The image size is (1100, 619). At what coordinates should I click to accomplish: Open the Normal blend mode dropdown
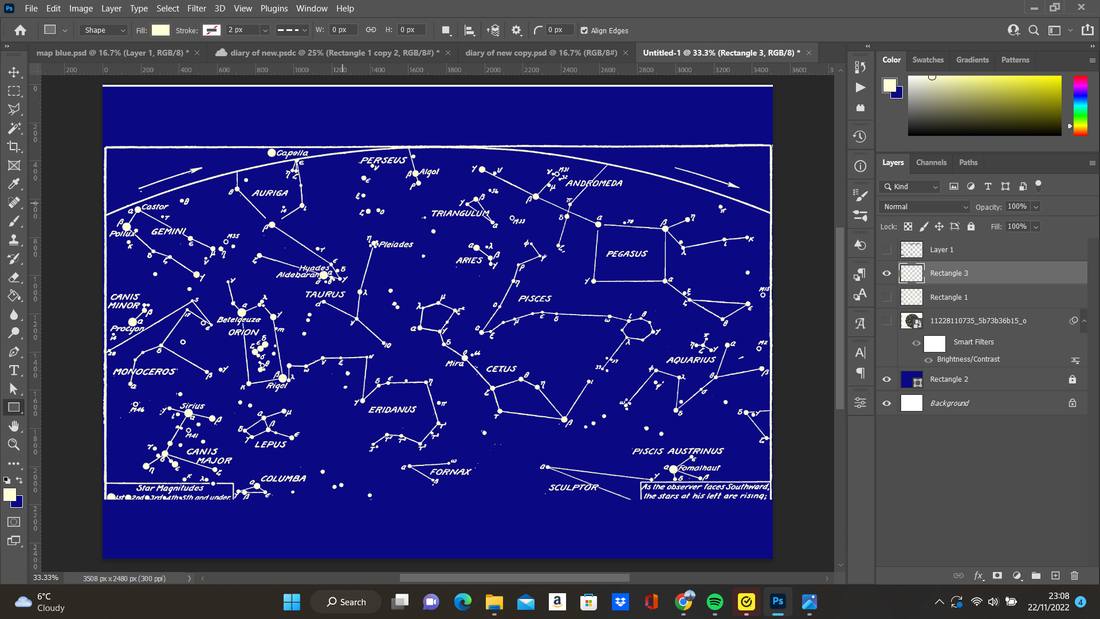point(924,207)
